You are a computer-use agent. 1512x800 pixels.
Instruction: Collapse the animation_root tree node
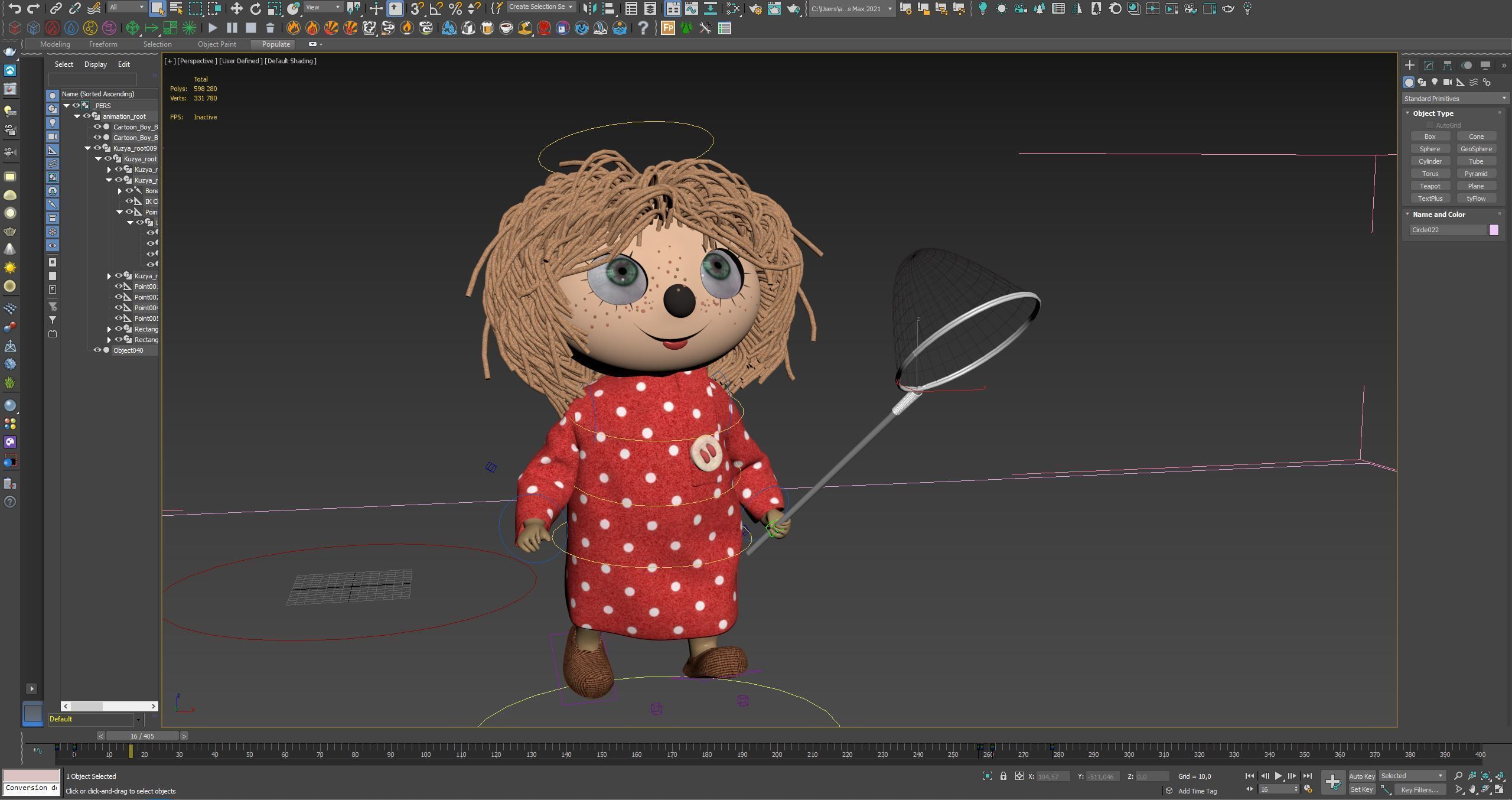[77, 116]
